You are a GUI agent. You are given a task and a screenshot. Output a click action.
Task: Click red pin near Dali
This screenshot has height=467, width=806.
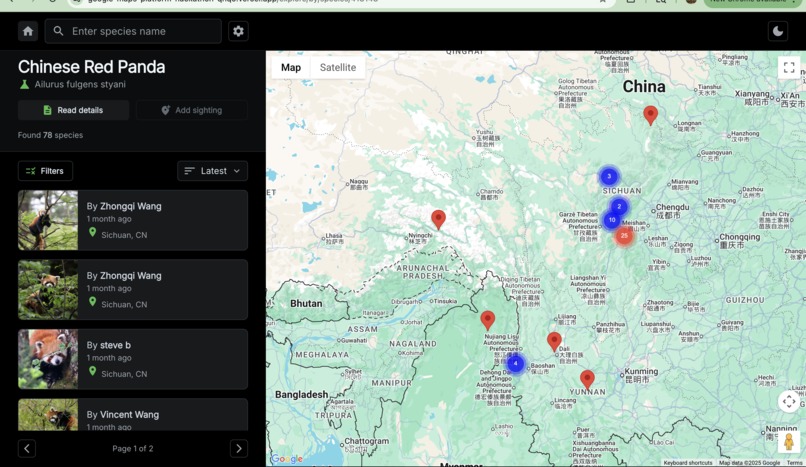[x=554, y=341]
